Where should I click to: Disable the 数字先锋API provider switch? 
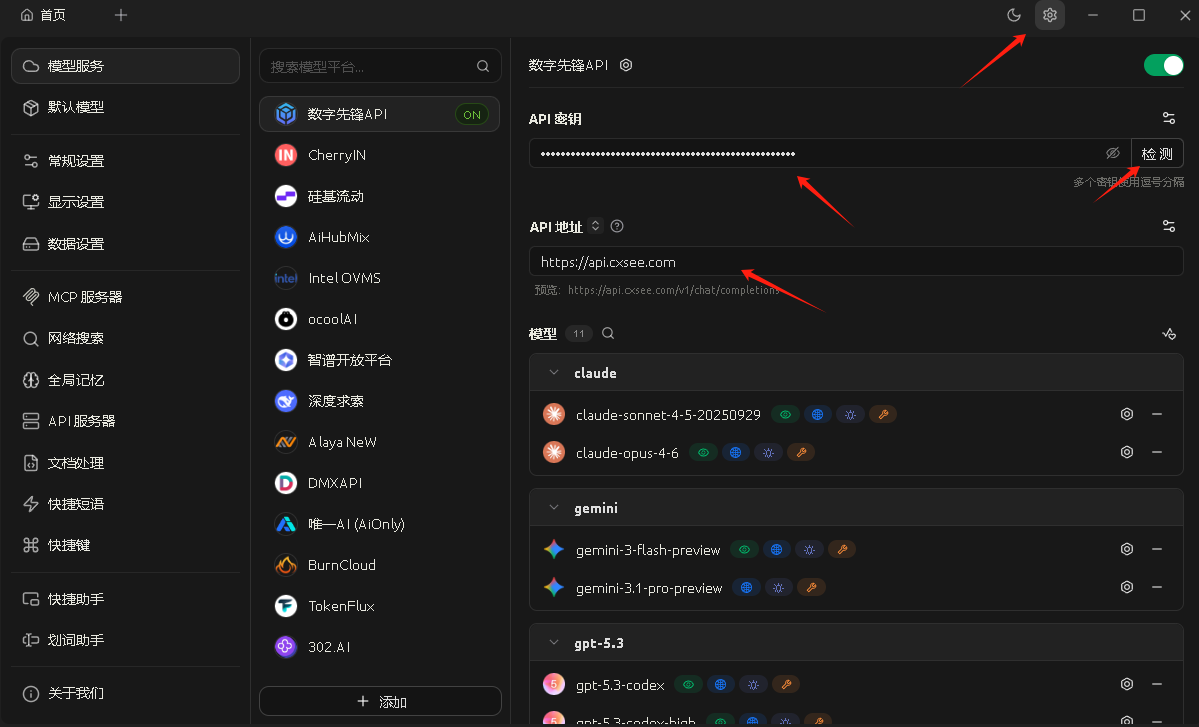pyautogui.click(x=1163, y=65)
